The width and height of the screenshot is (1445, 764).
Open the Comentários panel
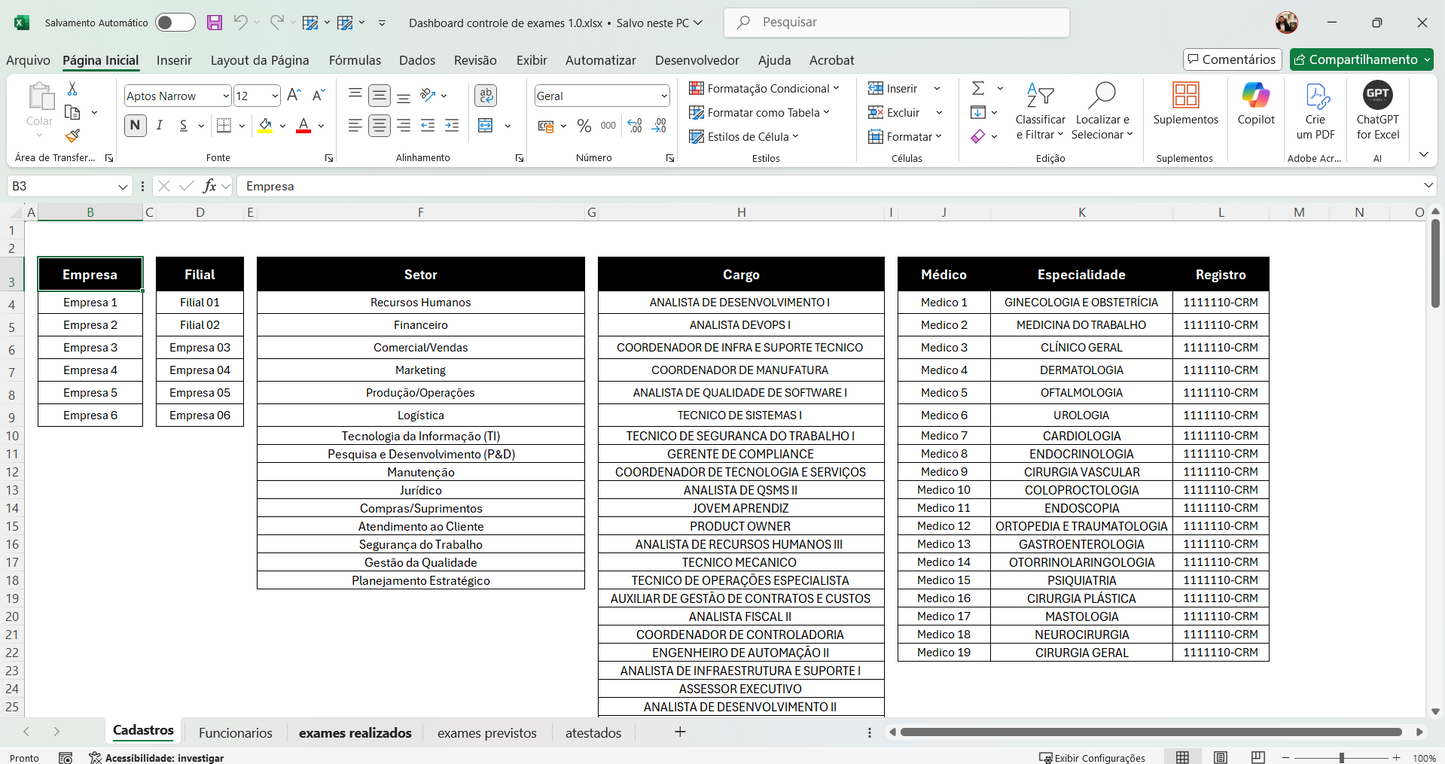(x=1232, y=59)
